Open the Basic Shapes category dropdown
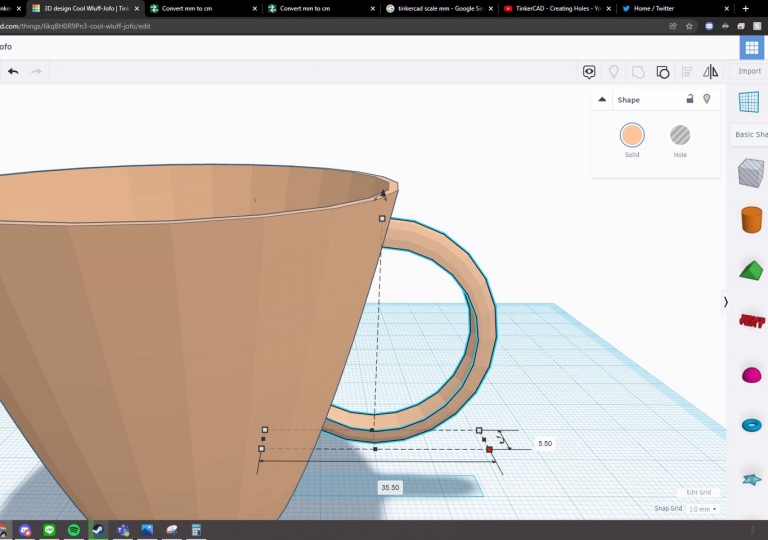The width and height of the screenshot is (768, 540). (x=750, y=134)
